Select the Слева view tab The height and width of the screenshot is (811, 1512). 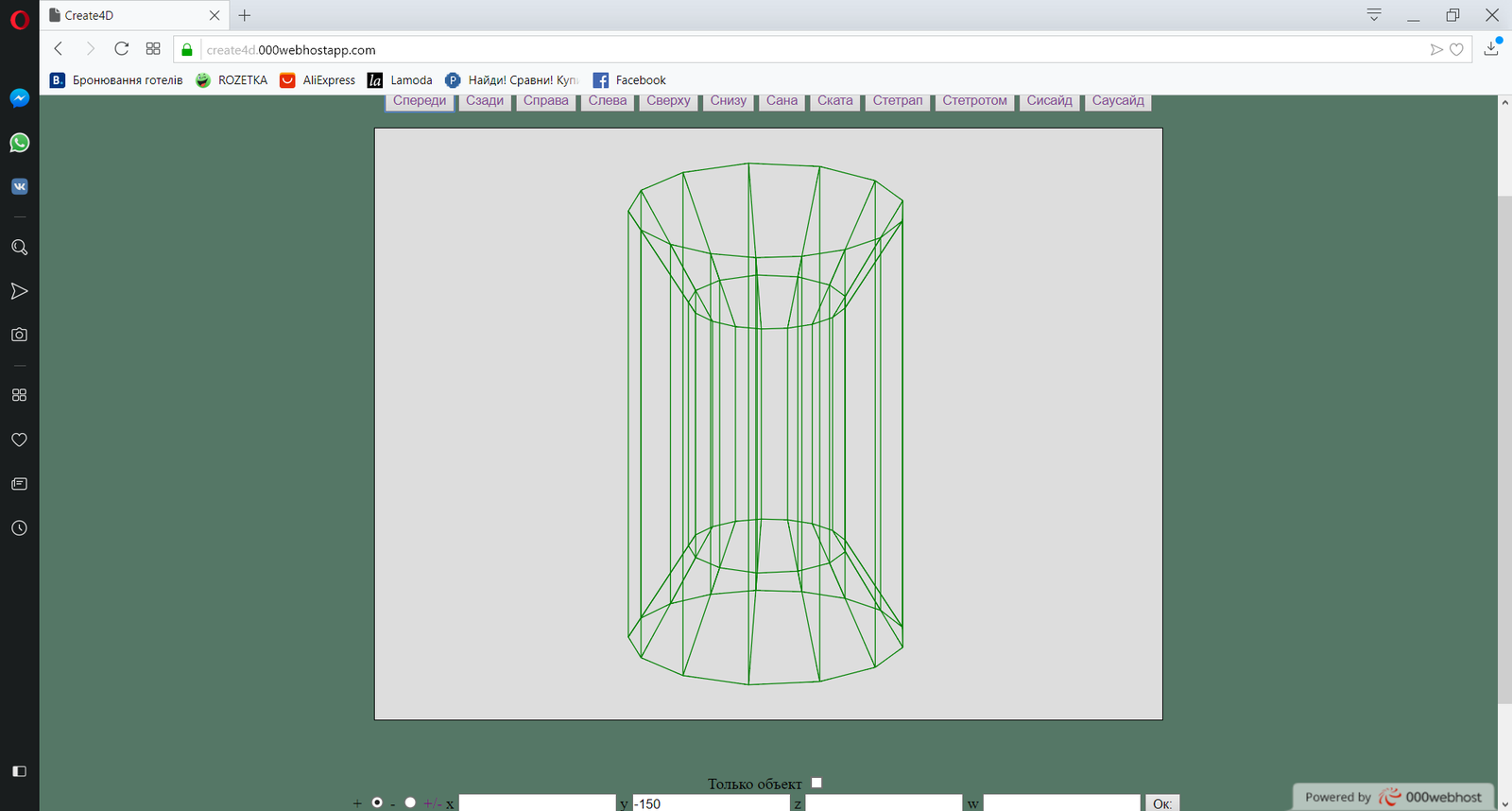[608, 101]
